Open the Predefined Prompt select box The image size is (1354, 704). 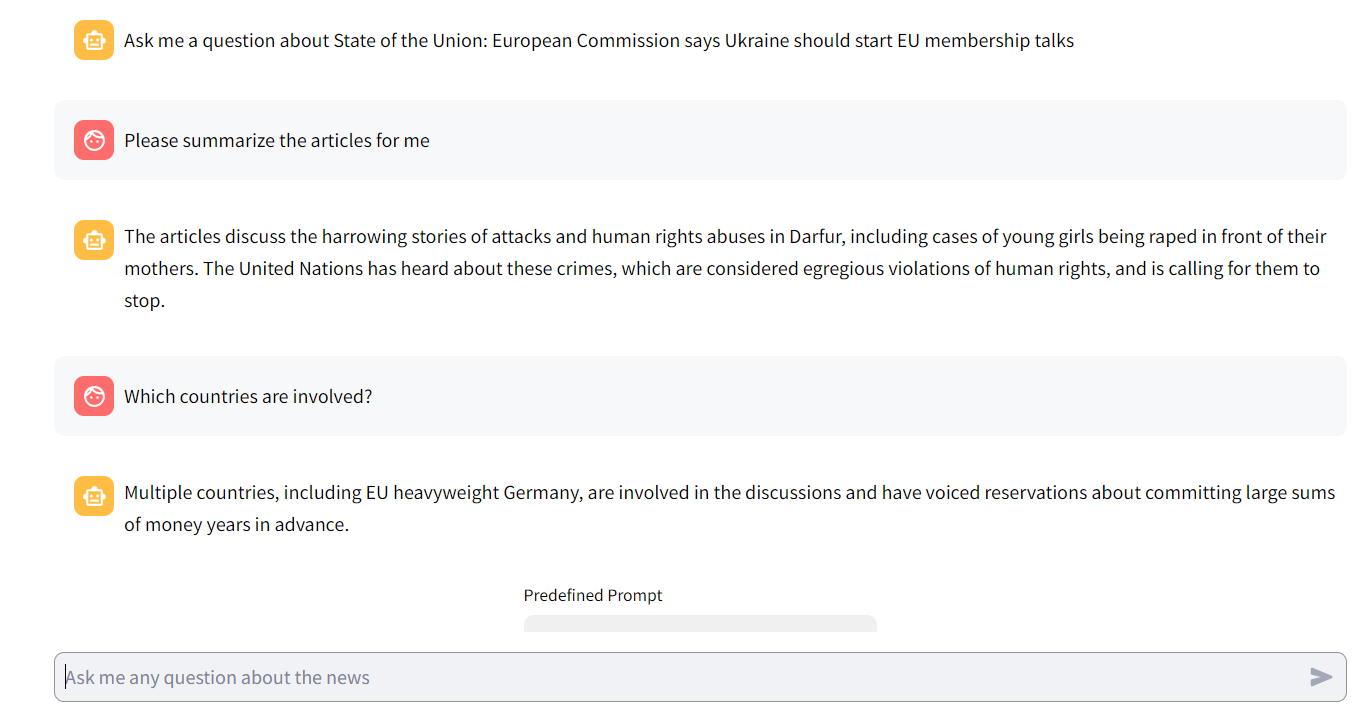(x=700, y=623)
